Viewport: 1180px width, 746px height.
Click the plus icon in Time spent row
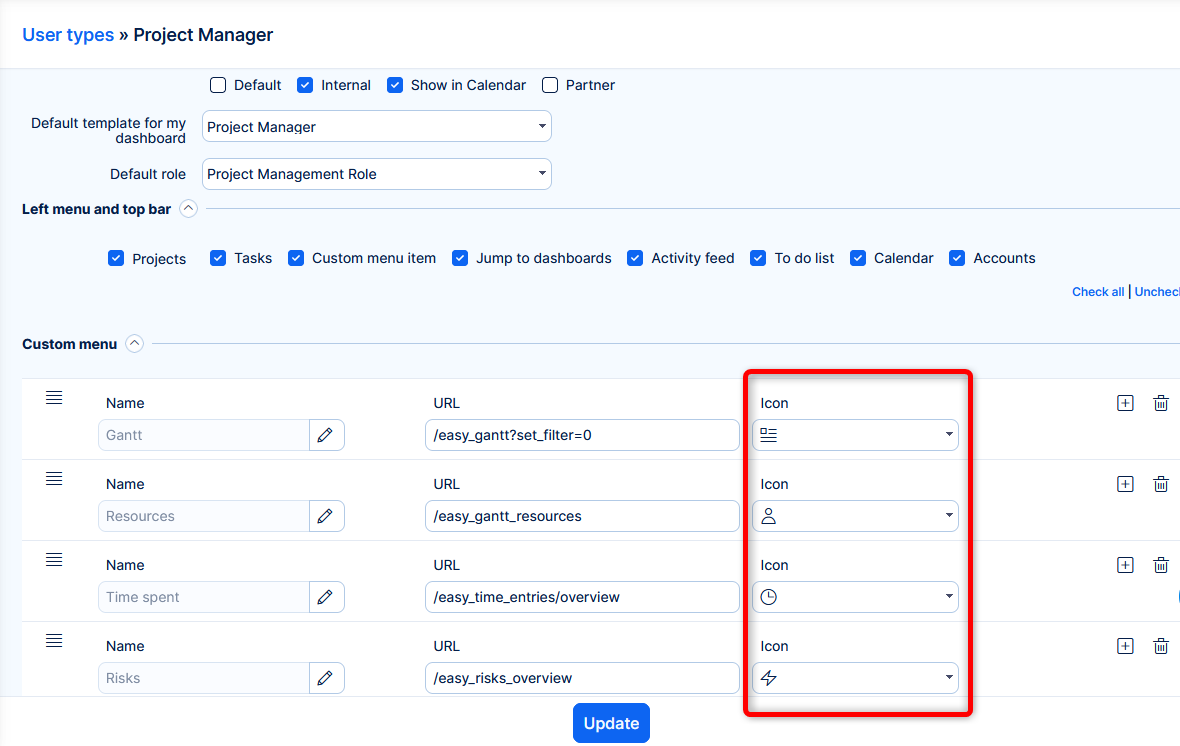[1125, 565]
